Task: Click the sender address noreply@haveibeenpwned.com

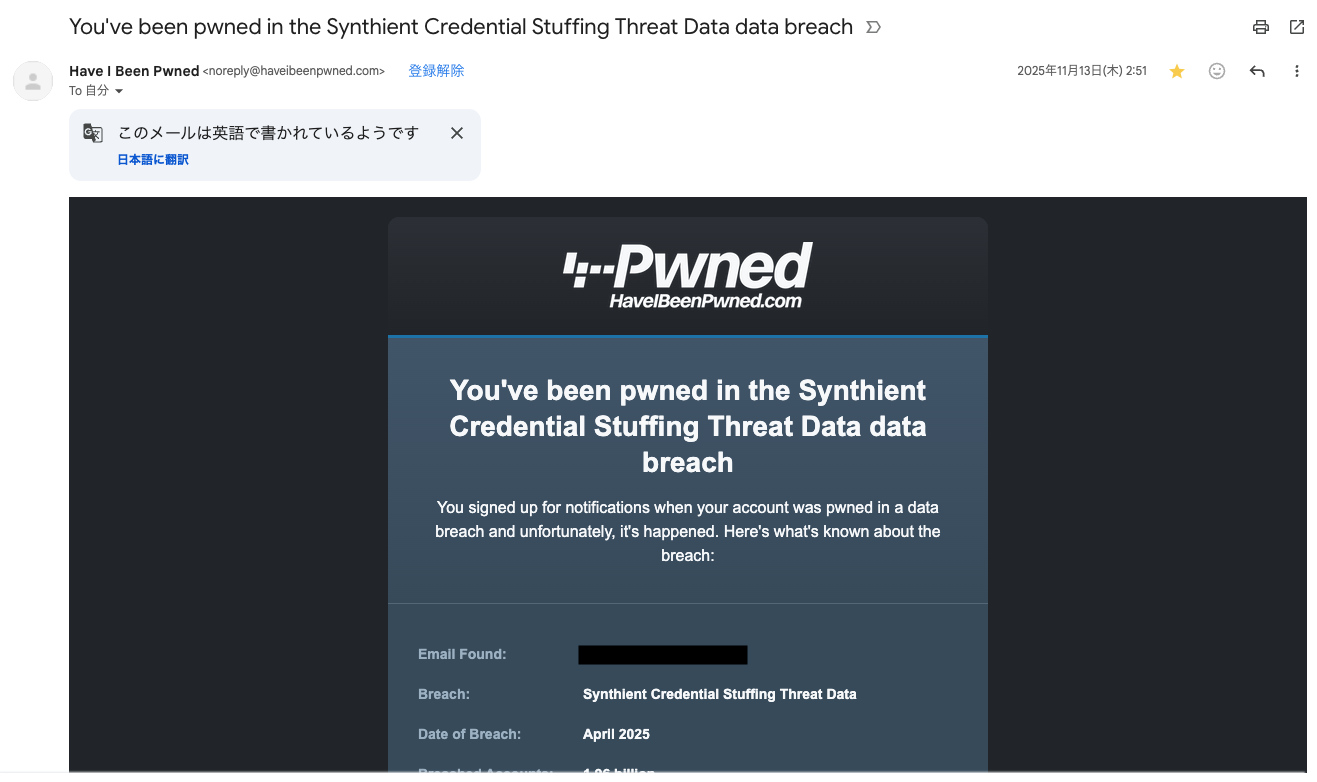Action: coord(294,71)
